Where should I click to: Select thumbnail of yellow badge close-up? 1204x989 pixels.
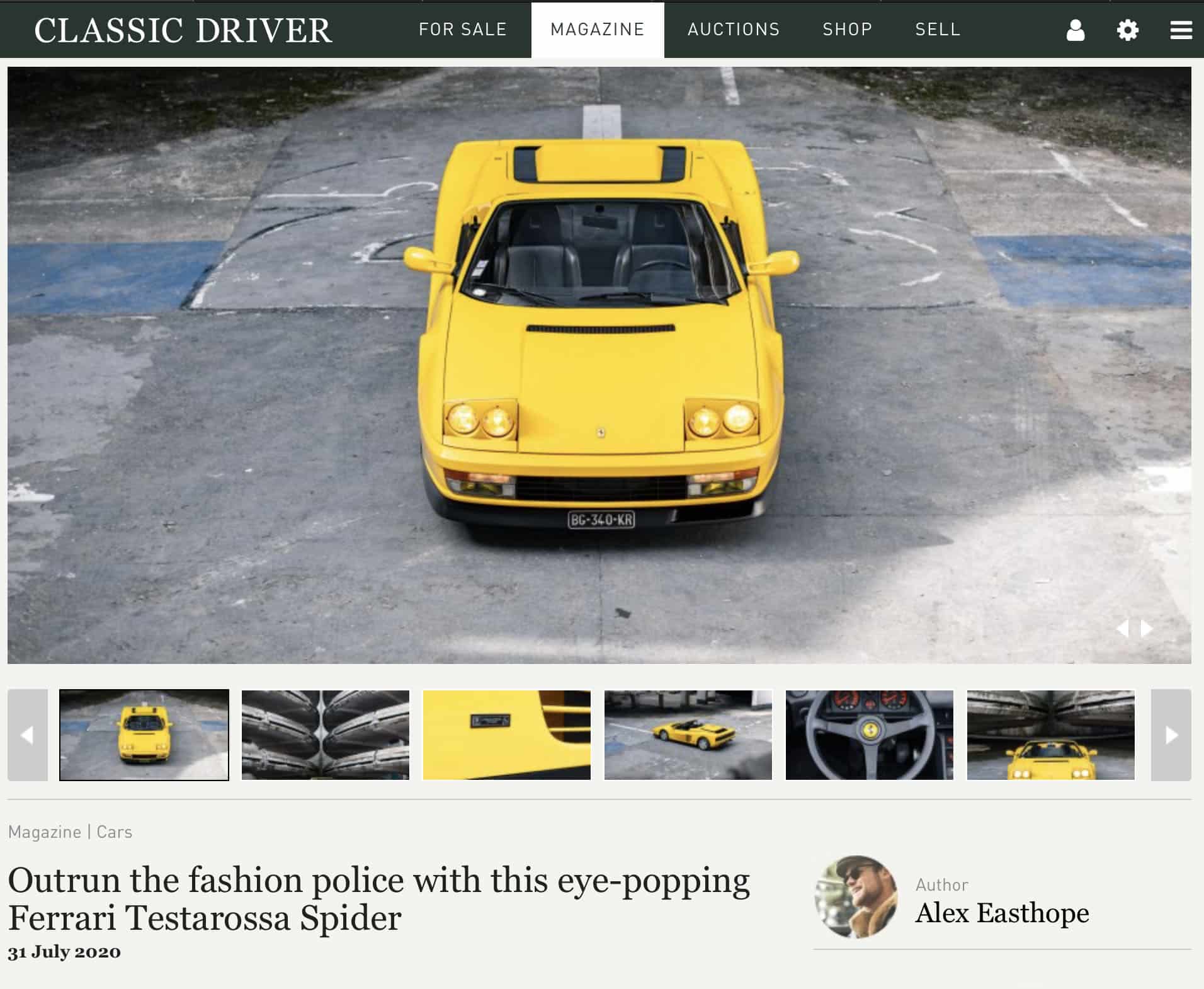[x=507, y=735]
